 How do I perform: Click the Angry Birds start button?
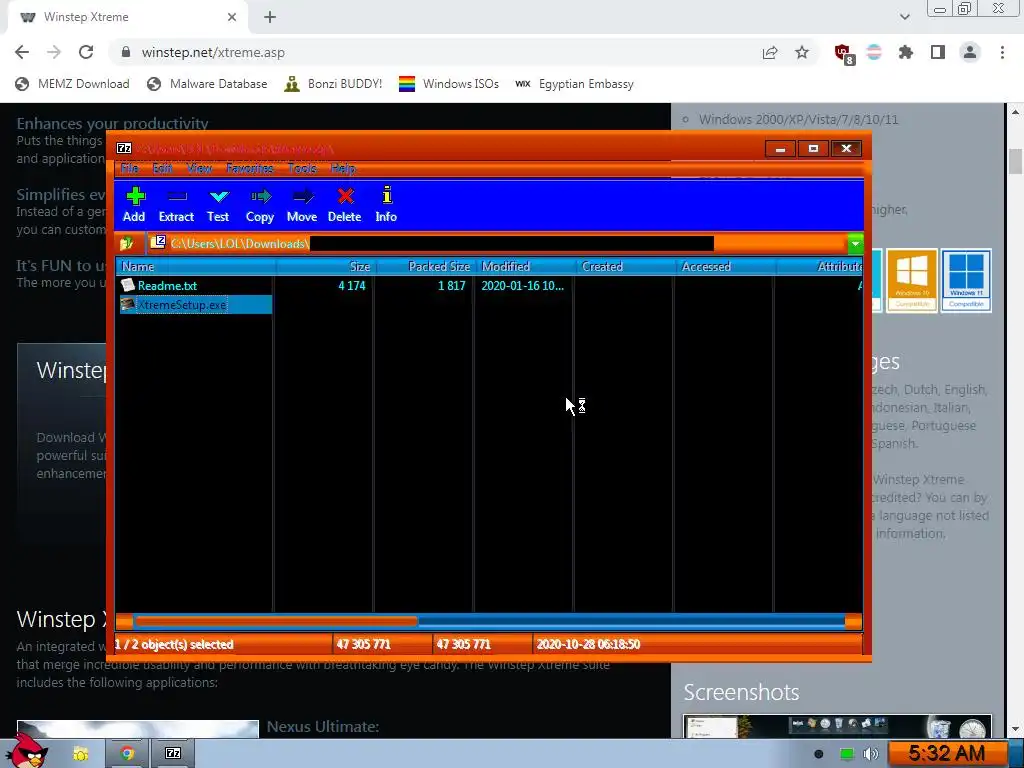(26, 751)
